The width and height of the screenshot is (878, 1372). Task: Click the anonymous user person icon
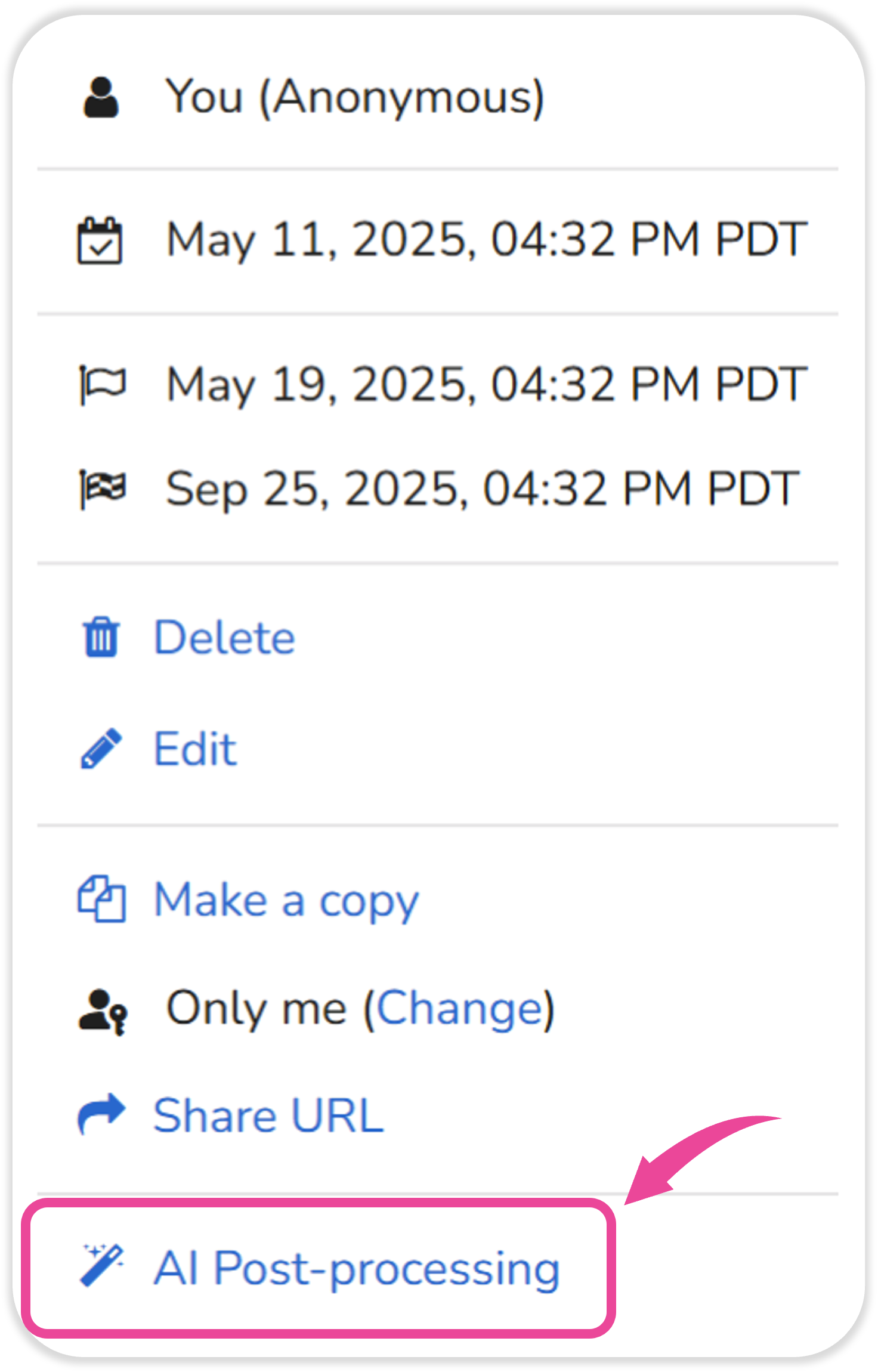101,97
